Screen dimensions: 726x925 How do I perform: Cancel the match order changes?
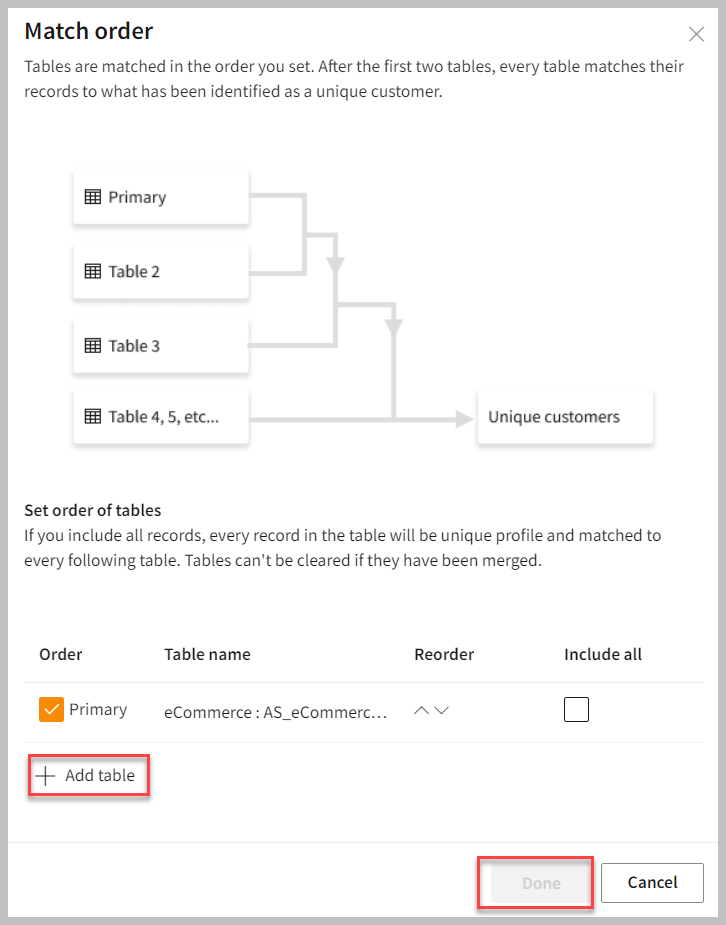click(x=652, y=883)
